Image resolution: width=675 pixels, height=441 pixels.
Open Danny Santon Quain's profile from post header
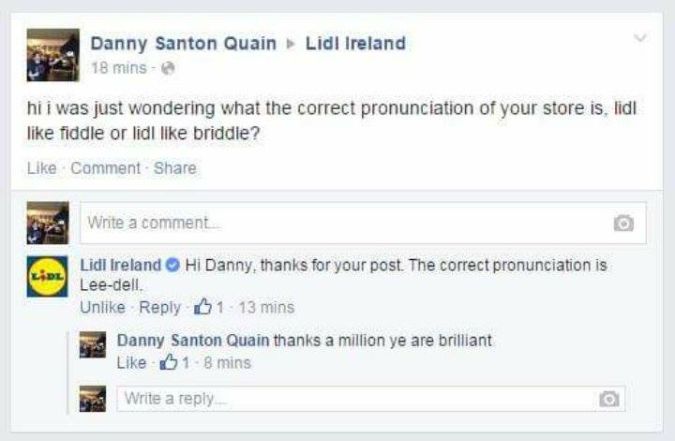pos(183,43)
